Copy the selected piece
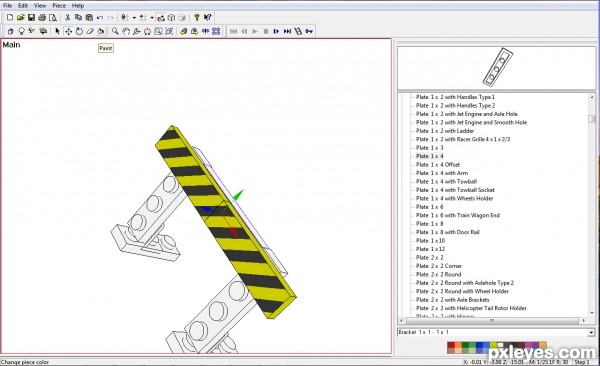This screenshot has height=366, width=600. (78, 18)
